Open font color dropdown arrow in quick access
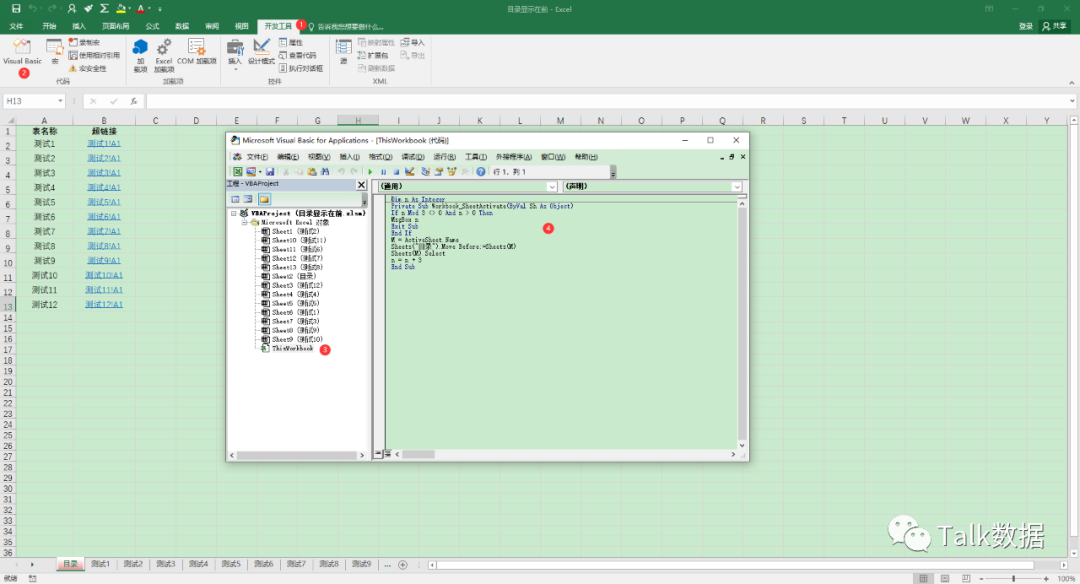This screenshot has height=584, width=1080. pyautogui.click(x=149, y=9)
